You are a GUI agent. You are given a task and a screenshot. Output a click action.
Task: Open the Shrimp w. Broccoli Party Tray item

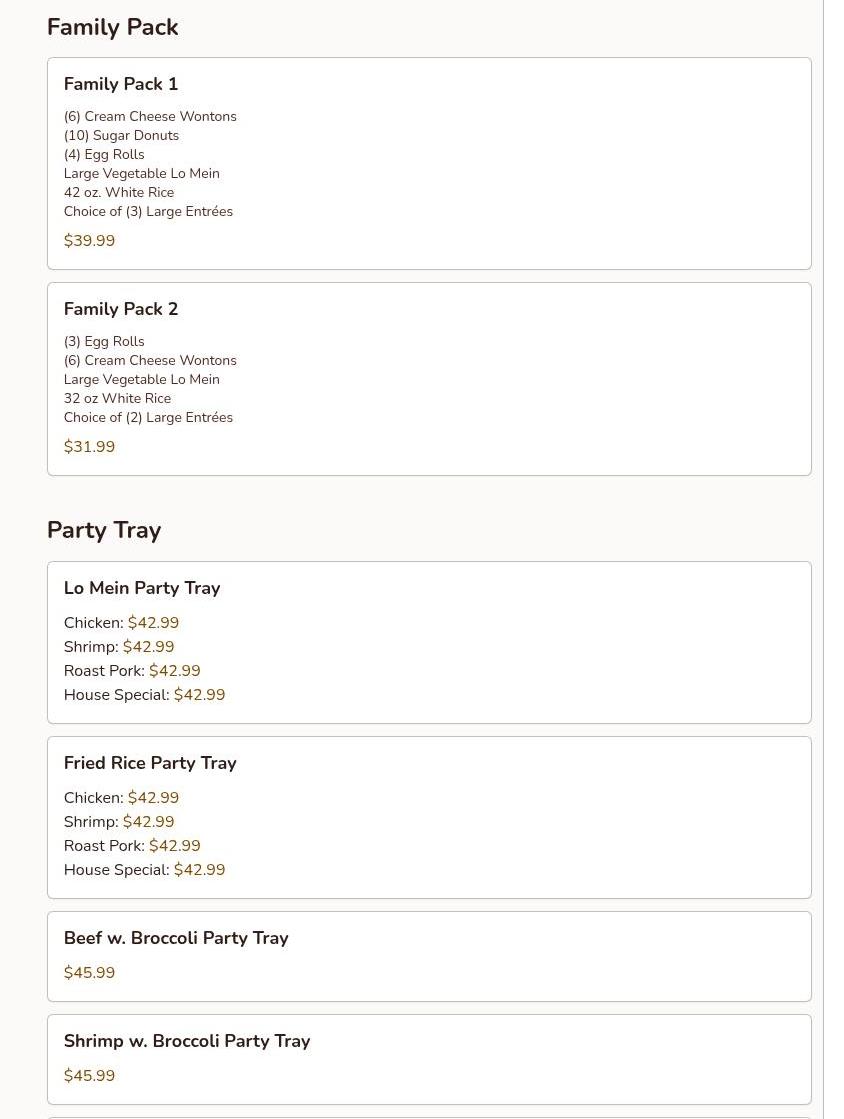coord(187,1041)
